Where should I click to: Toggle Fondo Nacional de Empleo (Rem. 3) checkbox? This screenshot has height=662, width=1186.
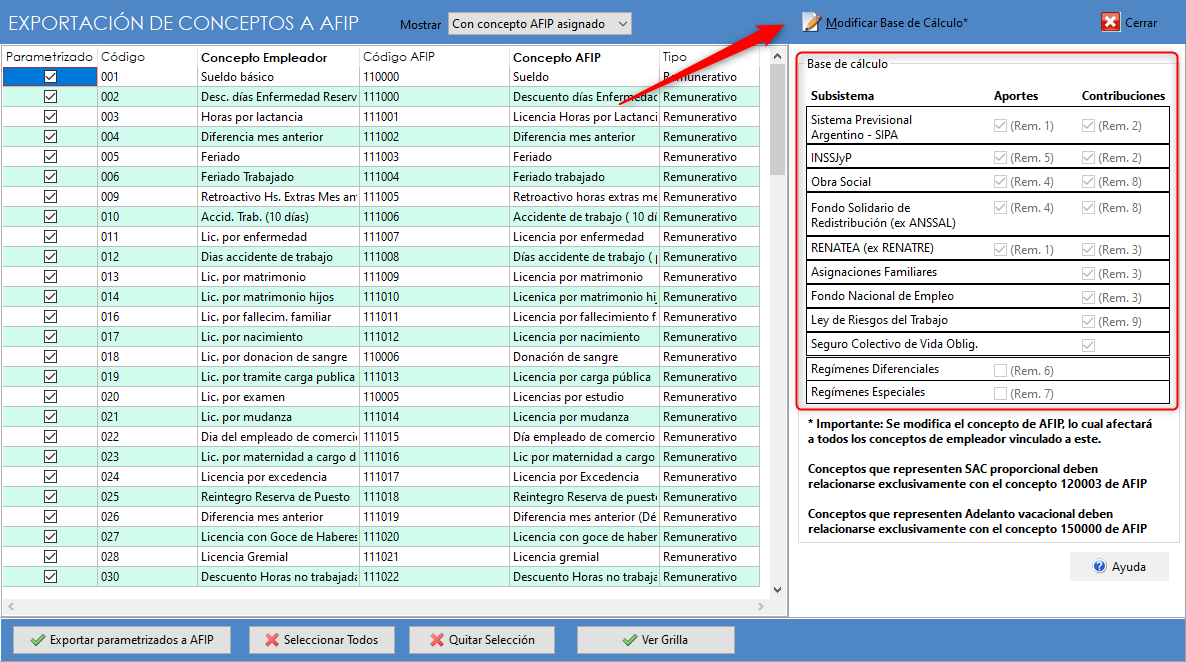point(1088,297)
